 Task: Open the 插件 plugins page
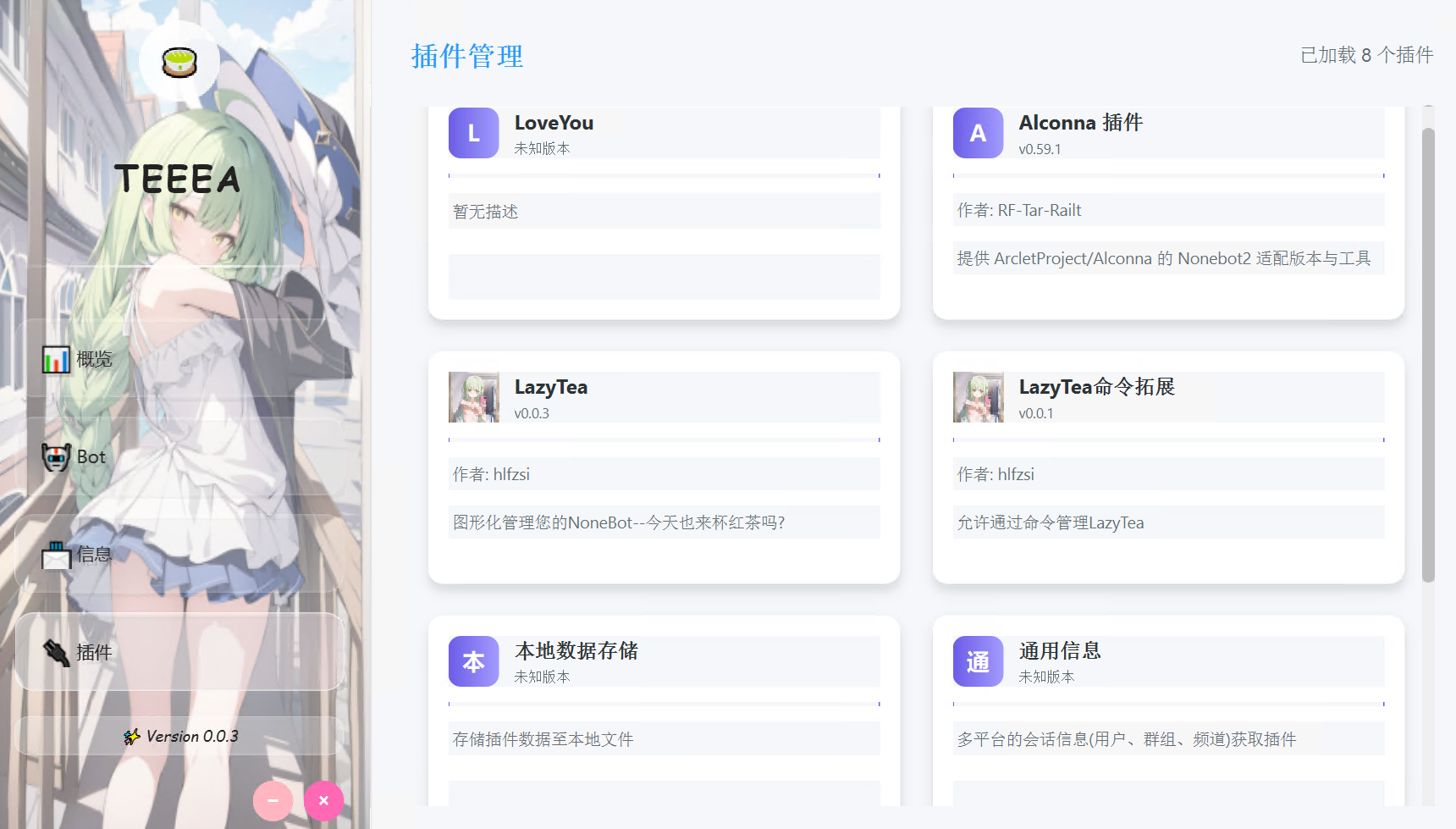point(179,652)
